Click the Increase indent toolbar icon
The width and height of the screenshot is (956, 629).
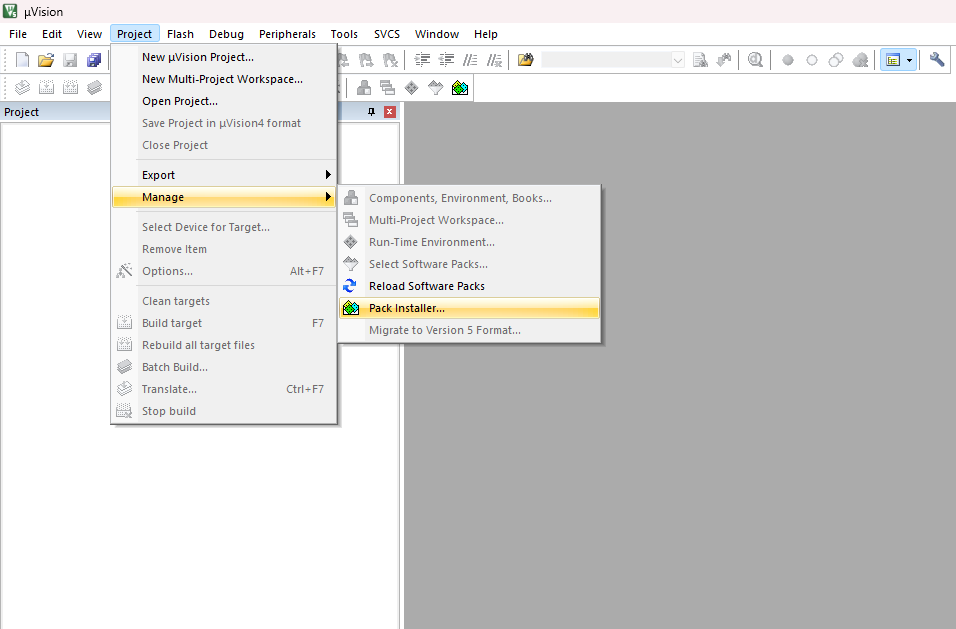coord(423,60)
